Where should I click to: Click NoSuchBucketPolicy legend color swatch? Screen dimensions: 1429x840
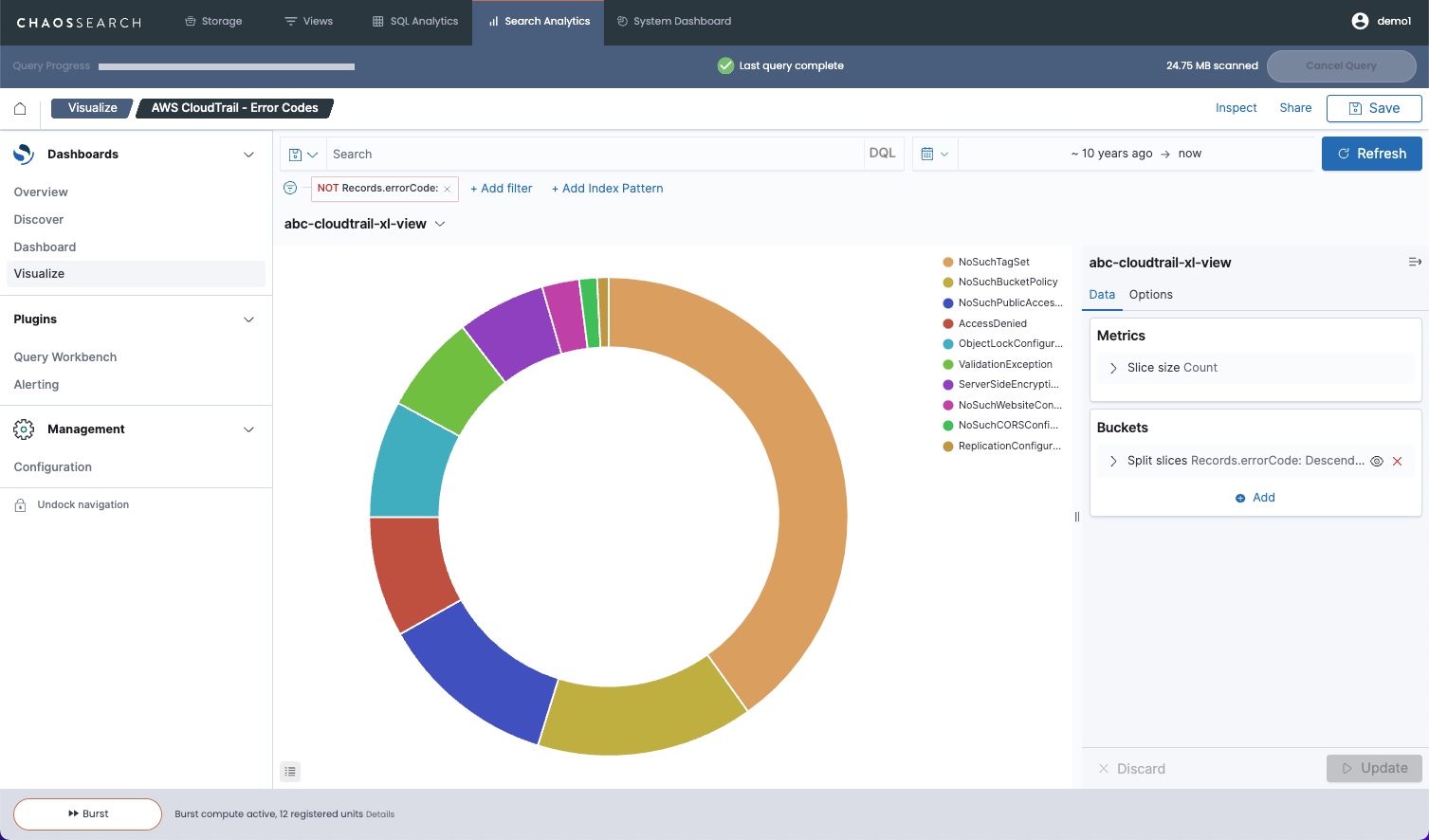click(948, 283)
